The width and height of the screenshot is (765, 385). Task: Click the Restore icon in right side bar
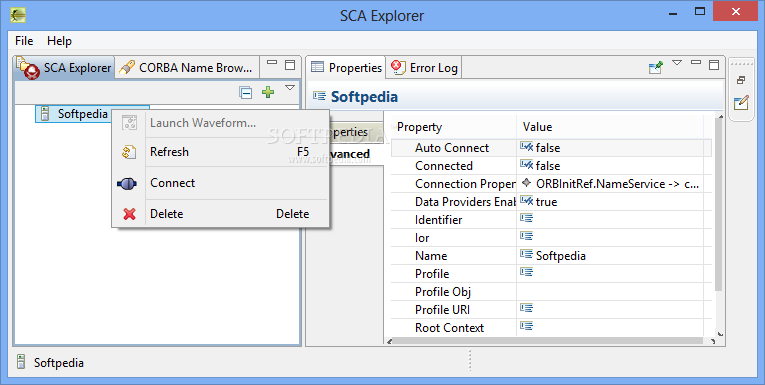pyautogui.click(x=741, y=80)
